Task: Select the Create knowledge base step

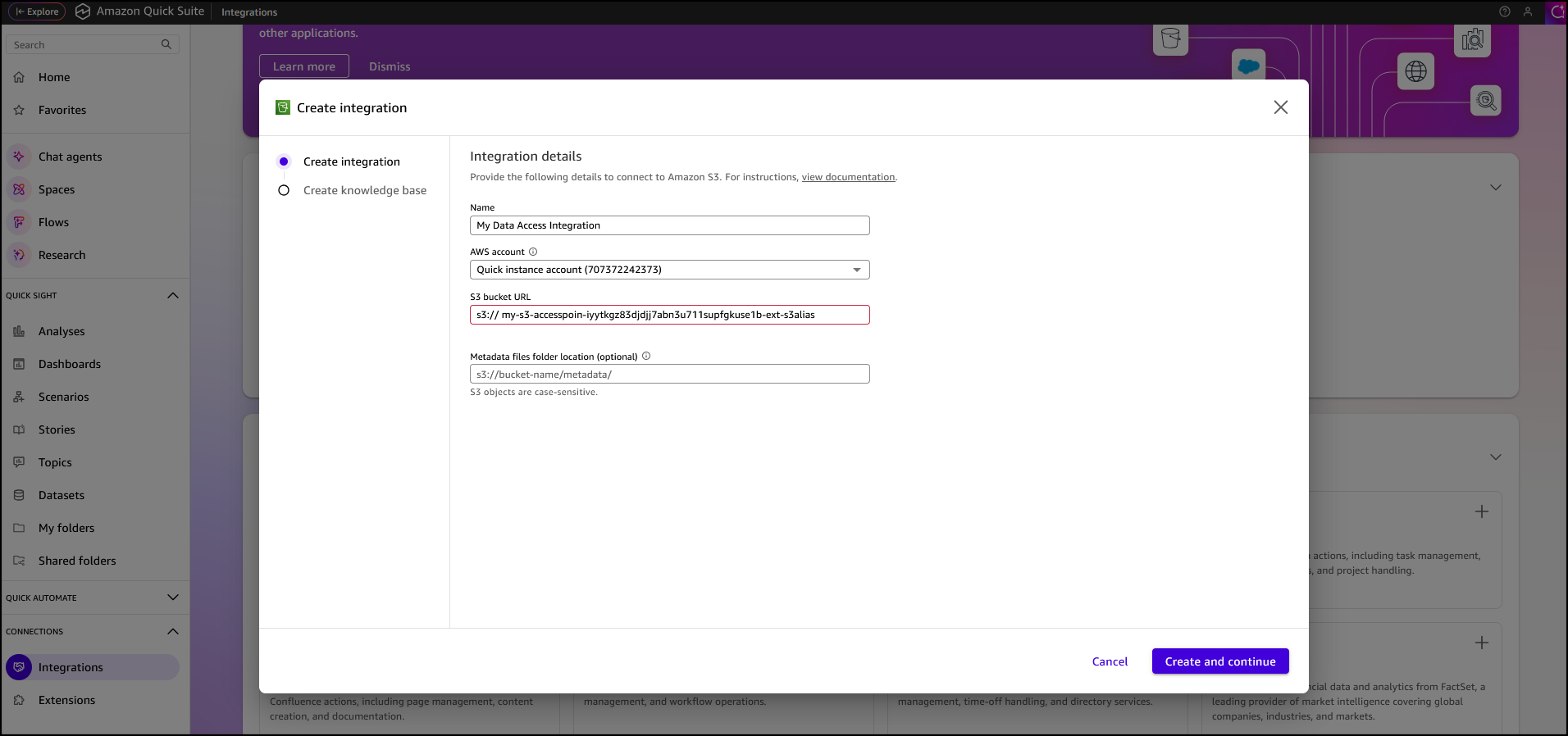Action: [364, 190]
